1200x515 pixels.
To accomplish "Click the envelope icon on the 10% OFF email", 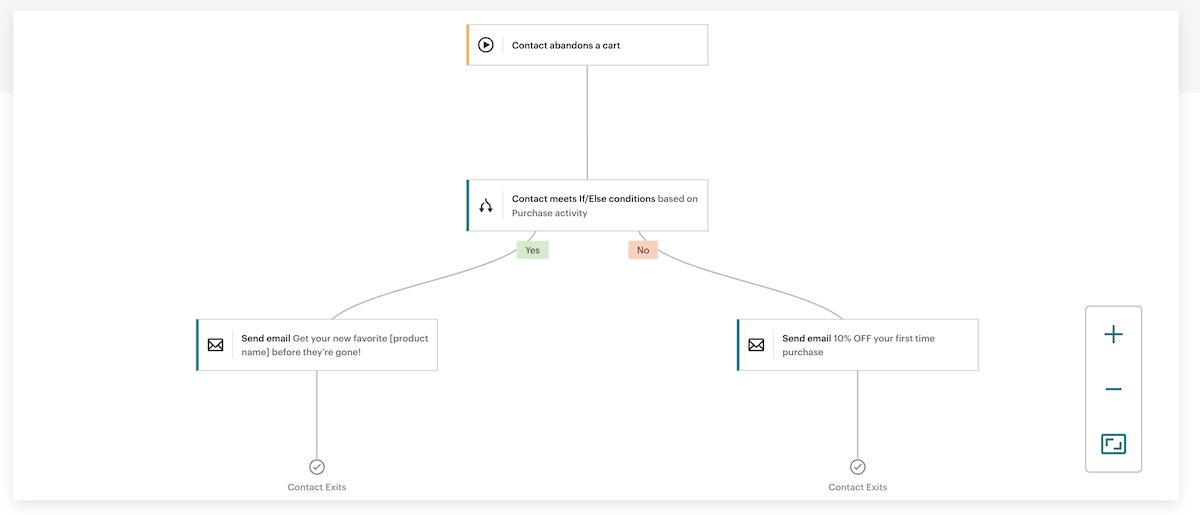I will (756, 345).
